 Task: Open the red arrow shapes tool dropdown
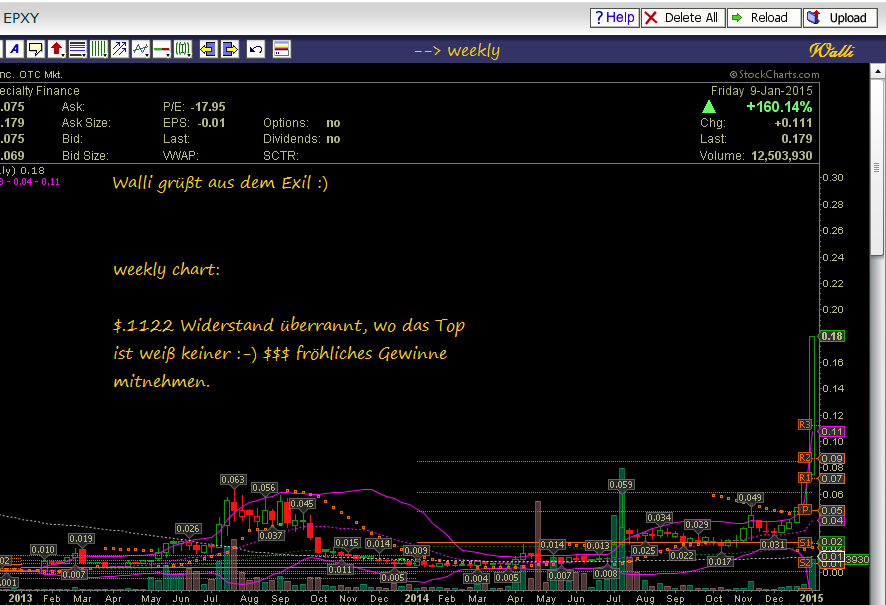pyautogui.click(x=57, y=50)
